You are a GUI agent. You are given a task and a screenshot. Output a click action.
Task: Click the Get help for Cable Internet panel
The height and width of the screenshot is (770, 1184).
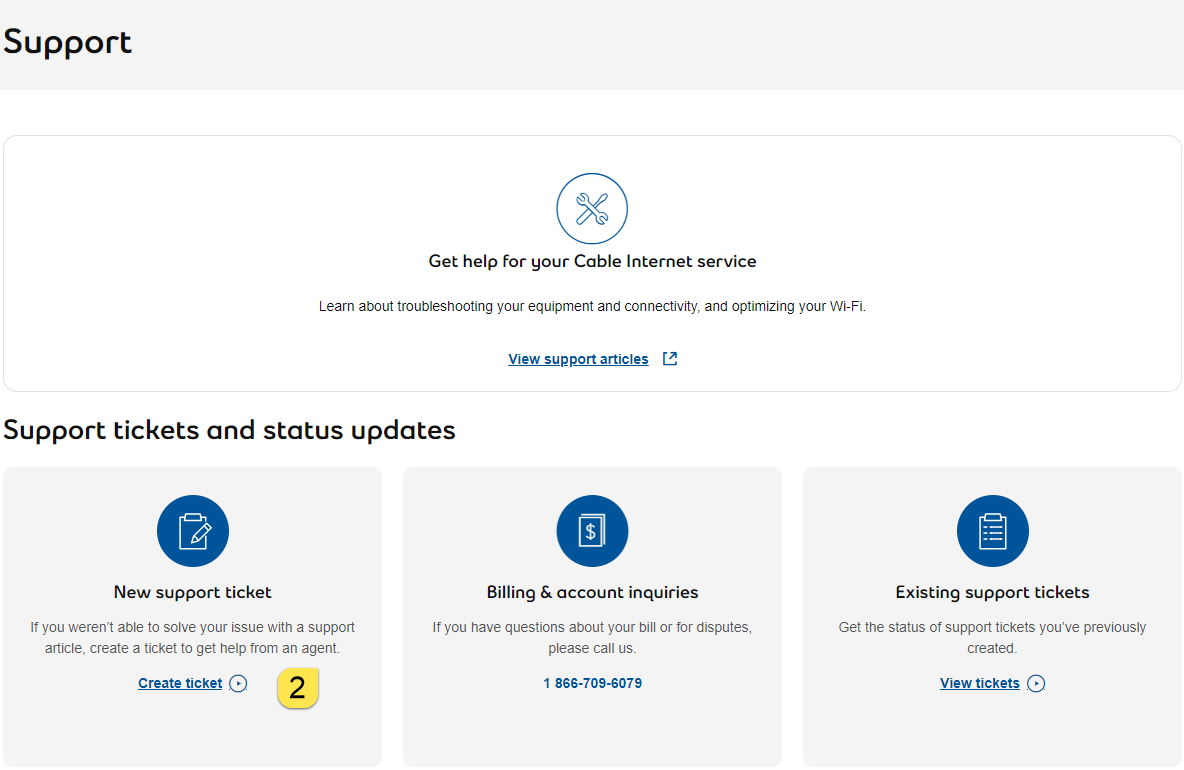(592, 263)
